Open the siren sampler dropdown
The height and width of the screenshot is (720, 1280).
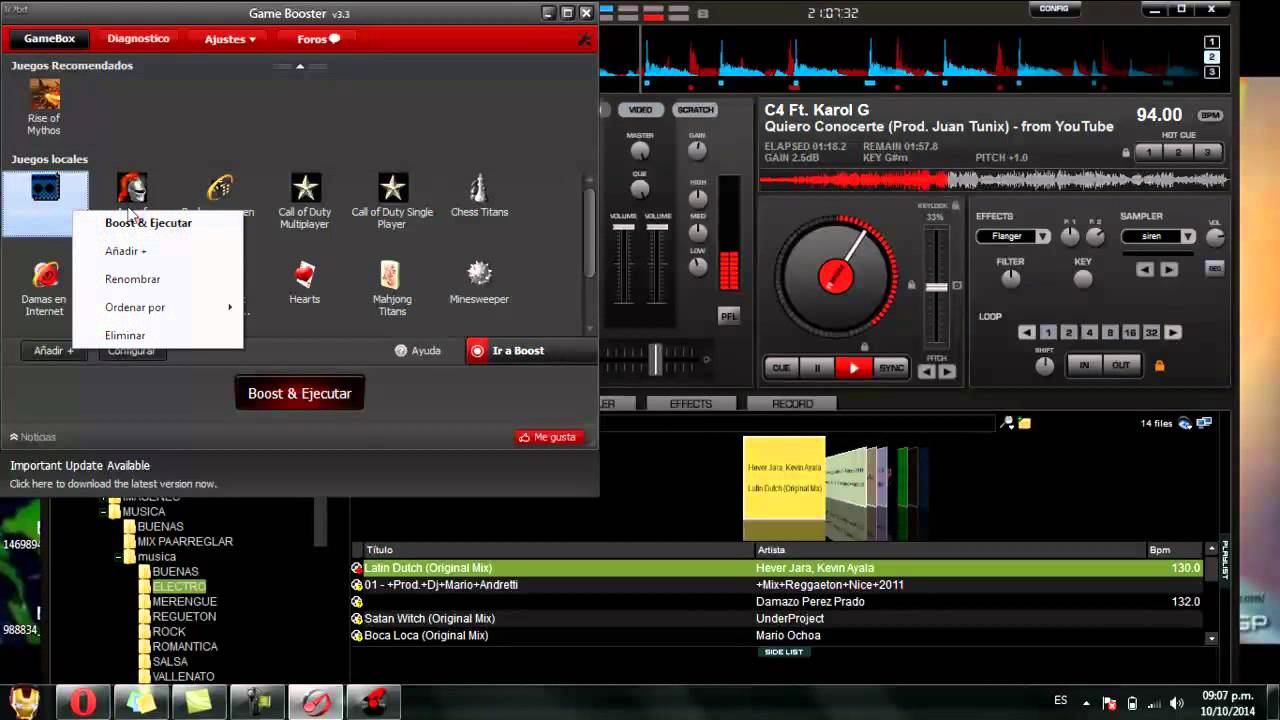click(x=1188, y=237)
